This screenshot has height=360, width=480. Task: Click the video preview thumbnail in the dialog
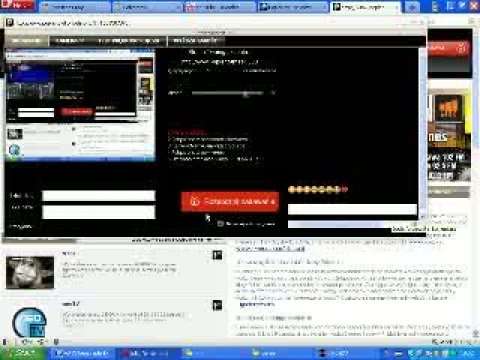click(80, 105)
